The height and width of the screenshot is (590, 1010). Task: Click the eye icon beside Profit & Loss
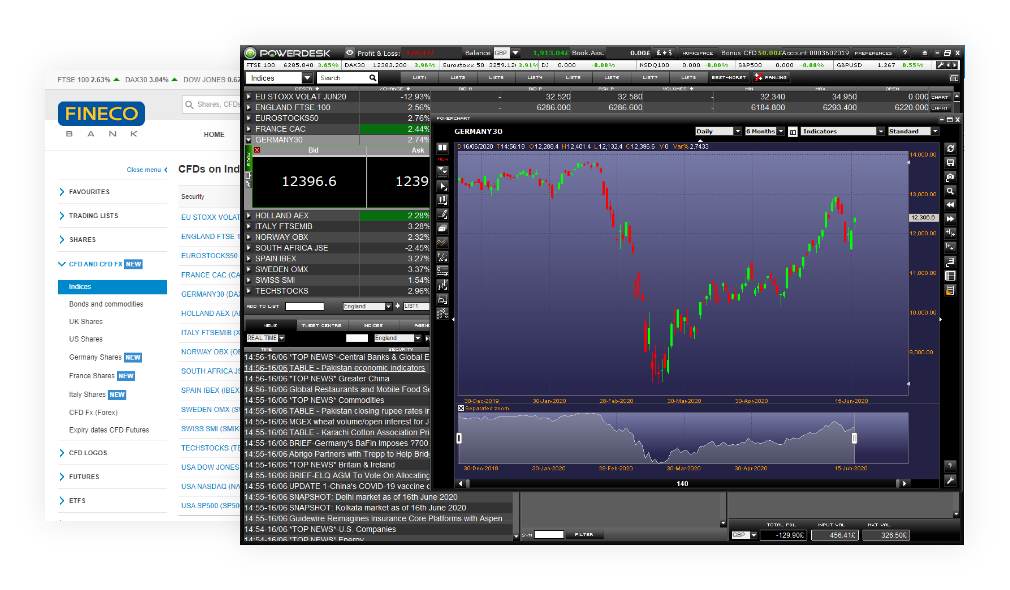[x=350, y=53]
